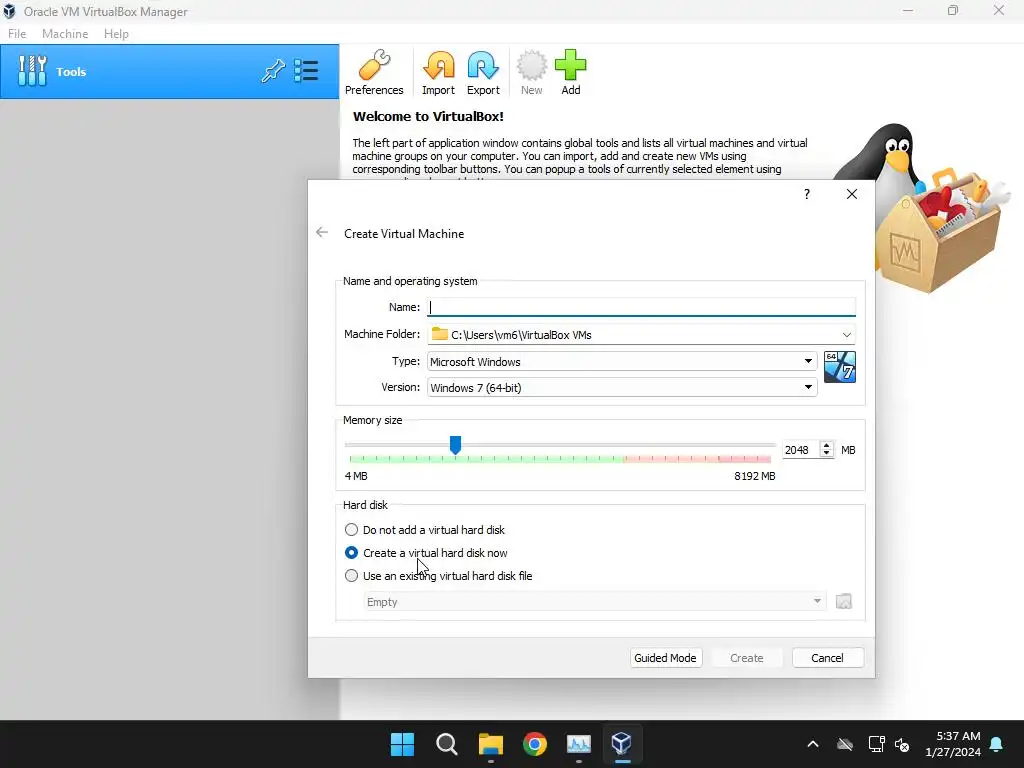Viewport: 1024px width, 768px height.
Task: Click the VirtualBox taskbar icon
Action: [x=622, y=744]
